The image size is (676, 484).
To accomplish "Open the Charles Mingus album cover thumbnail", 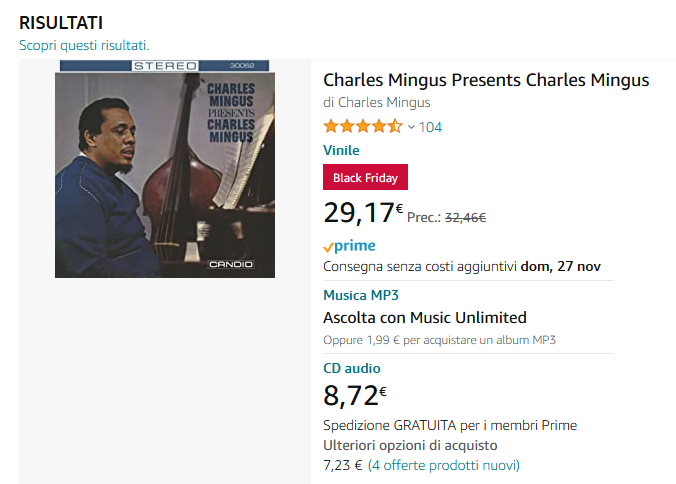I will [x=164, y=168].
